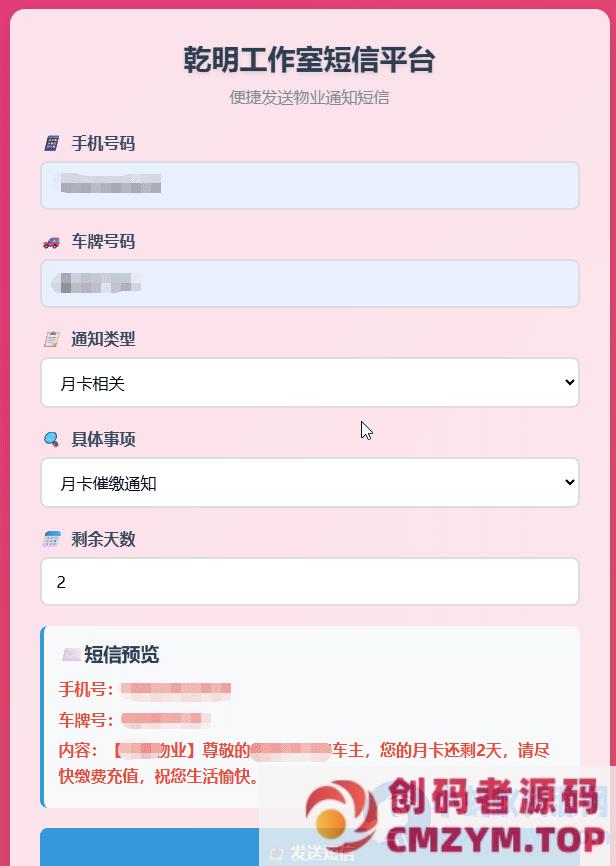Click the clipboard icon beside 通知类型
Screen dimensions: 616x866
[51, 340]
